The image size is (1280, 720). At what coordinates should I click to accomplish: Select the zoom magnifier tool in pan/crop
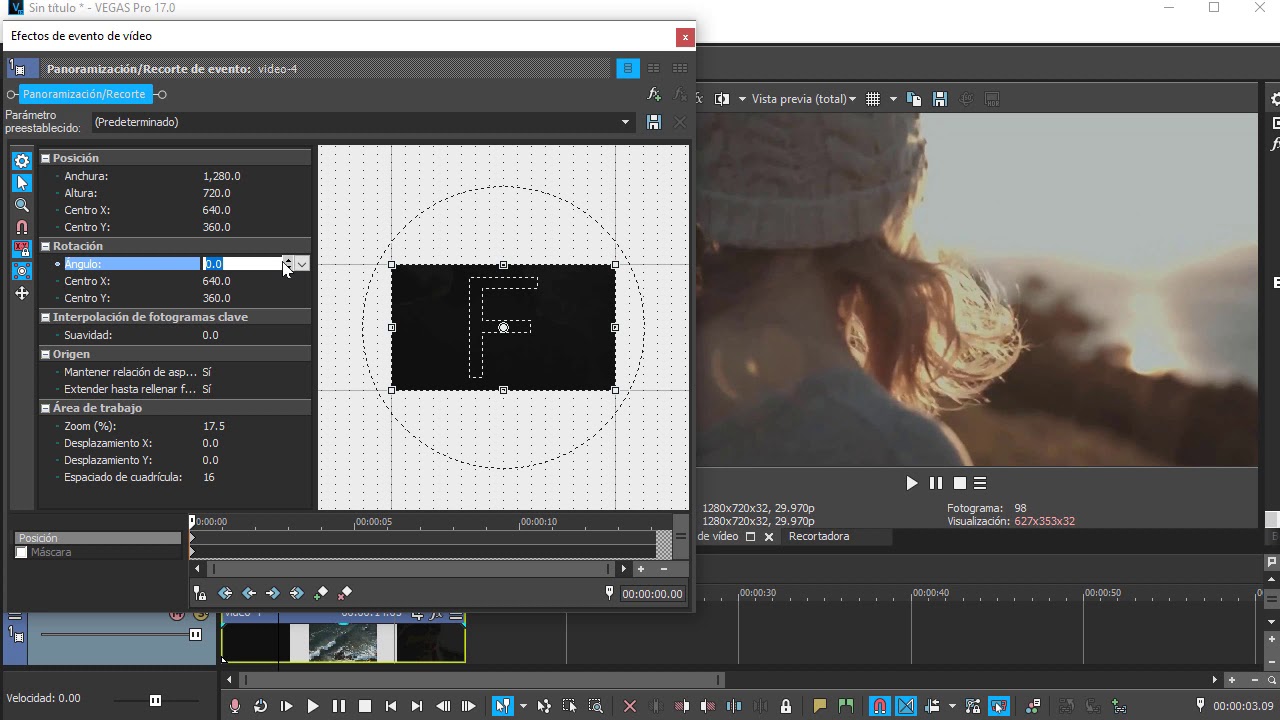click(22, 205)
